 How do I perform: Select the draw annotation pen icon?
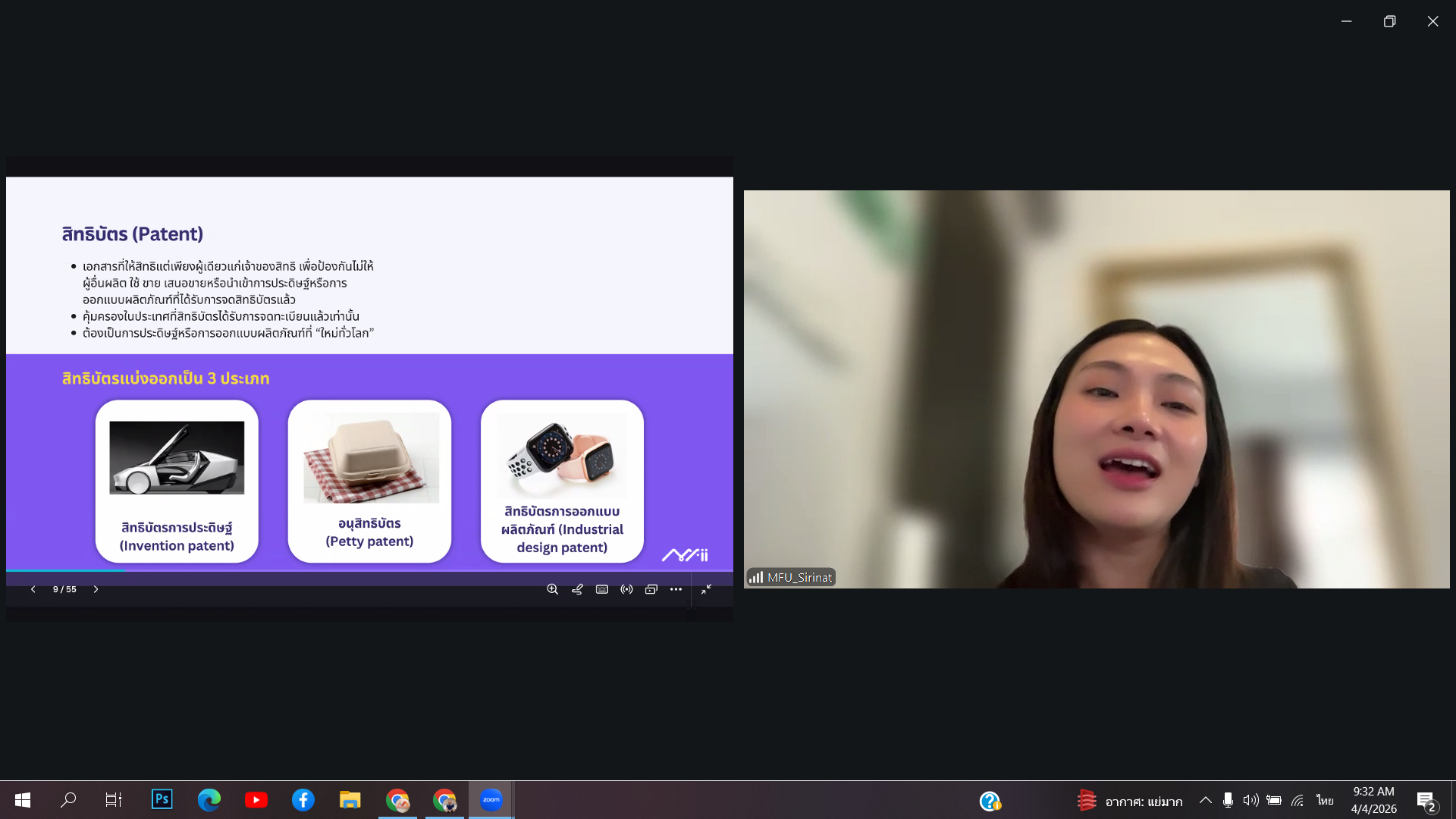[x=577, y=589]
